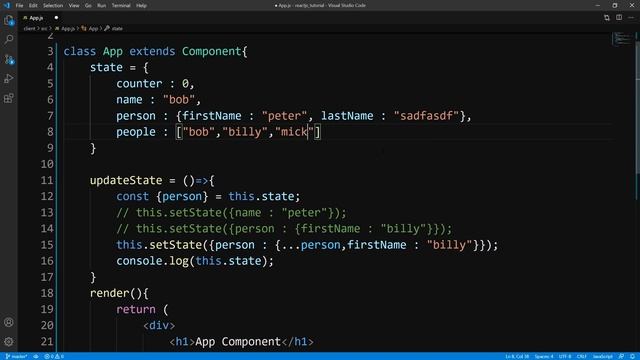Open the Run and Debug view

pos(9,78)
